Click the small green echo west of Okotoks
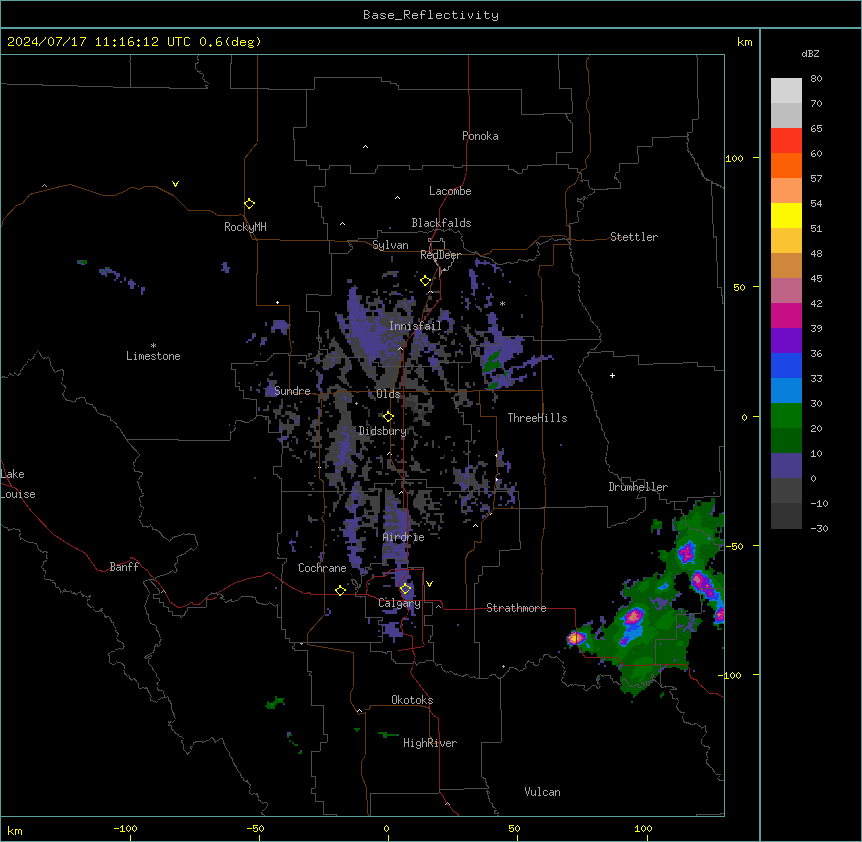The width and height of the screenshot is (862, 842). [x=275, y=702]
